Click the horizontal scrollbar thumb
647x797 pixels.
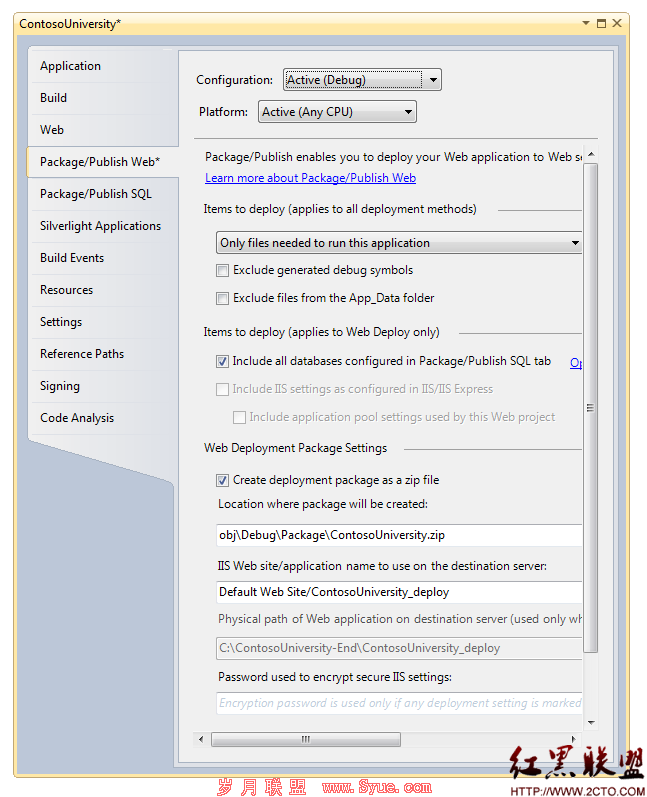[x=305, y=739]
